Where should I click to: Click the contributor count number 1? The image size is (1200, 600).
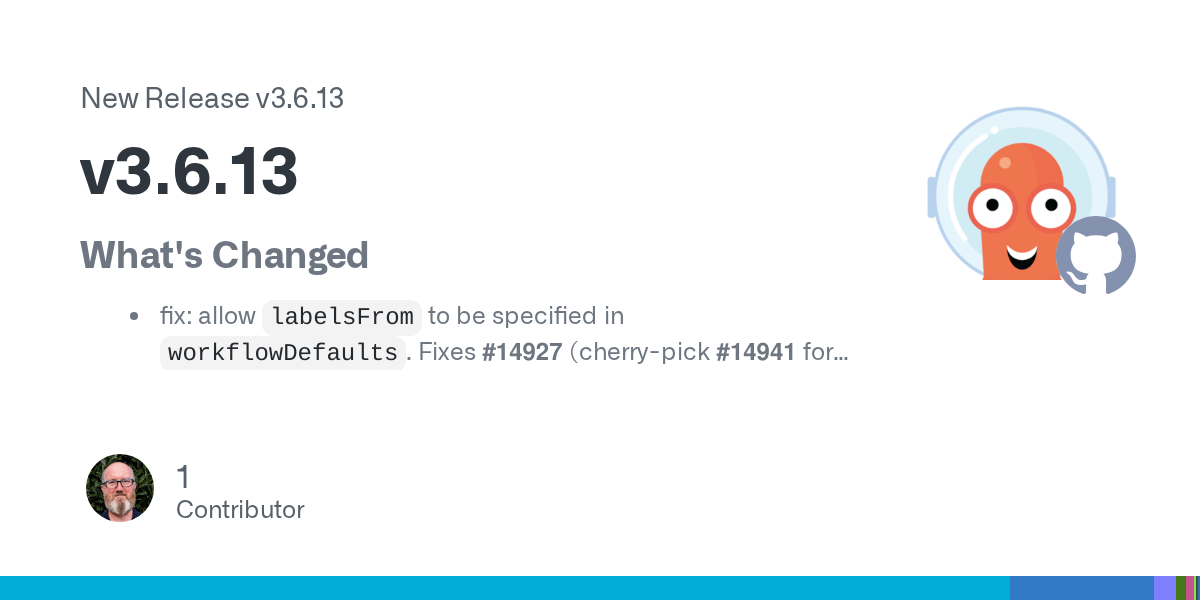[183, 477]
